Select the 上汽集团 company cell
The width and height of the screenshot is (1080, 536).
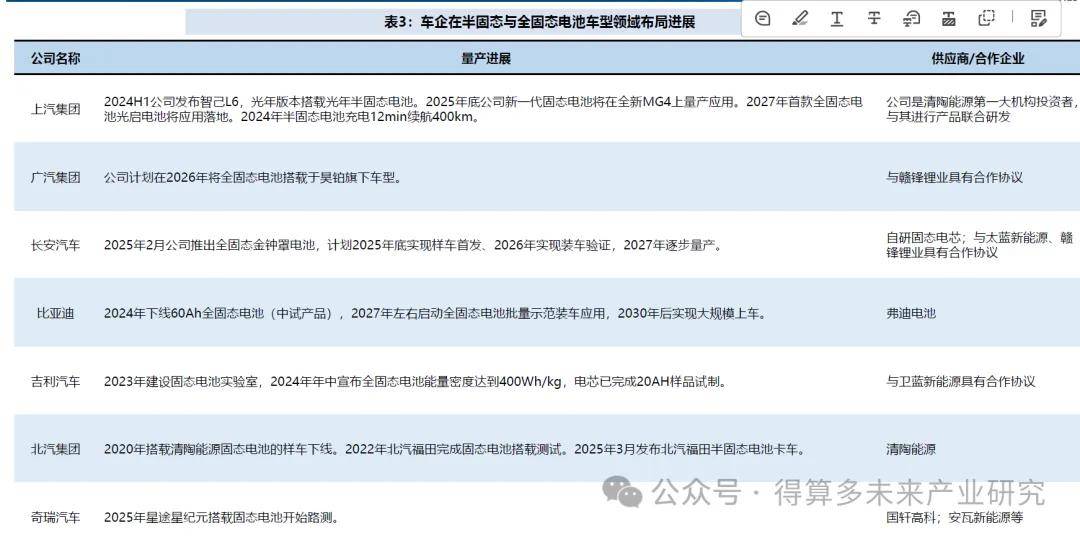coord(56,109)
